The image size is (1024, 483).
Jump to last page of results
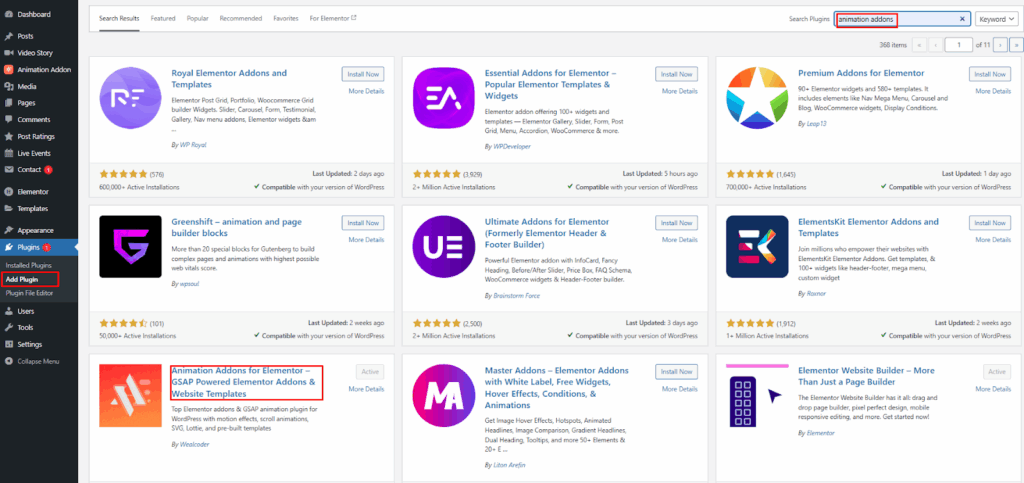[1016, 45]
